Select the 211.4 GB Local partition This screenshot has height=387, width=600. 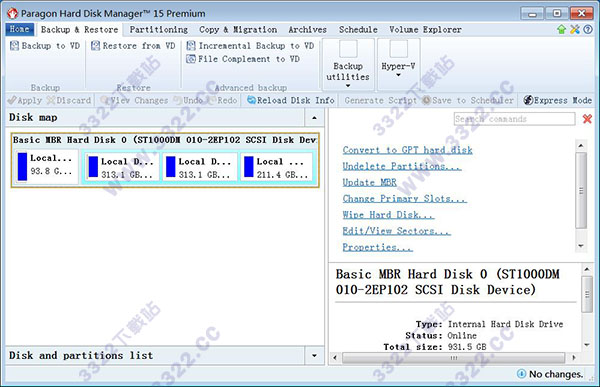tap(278, 167)
